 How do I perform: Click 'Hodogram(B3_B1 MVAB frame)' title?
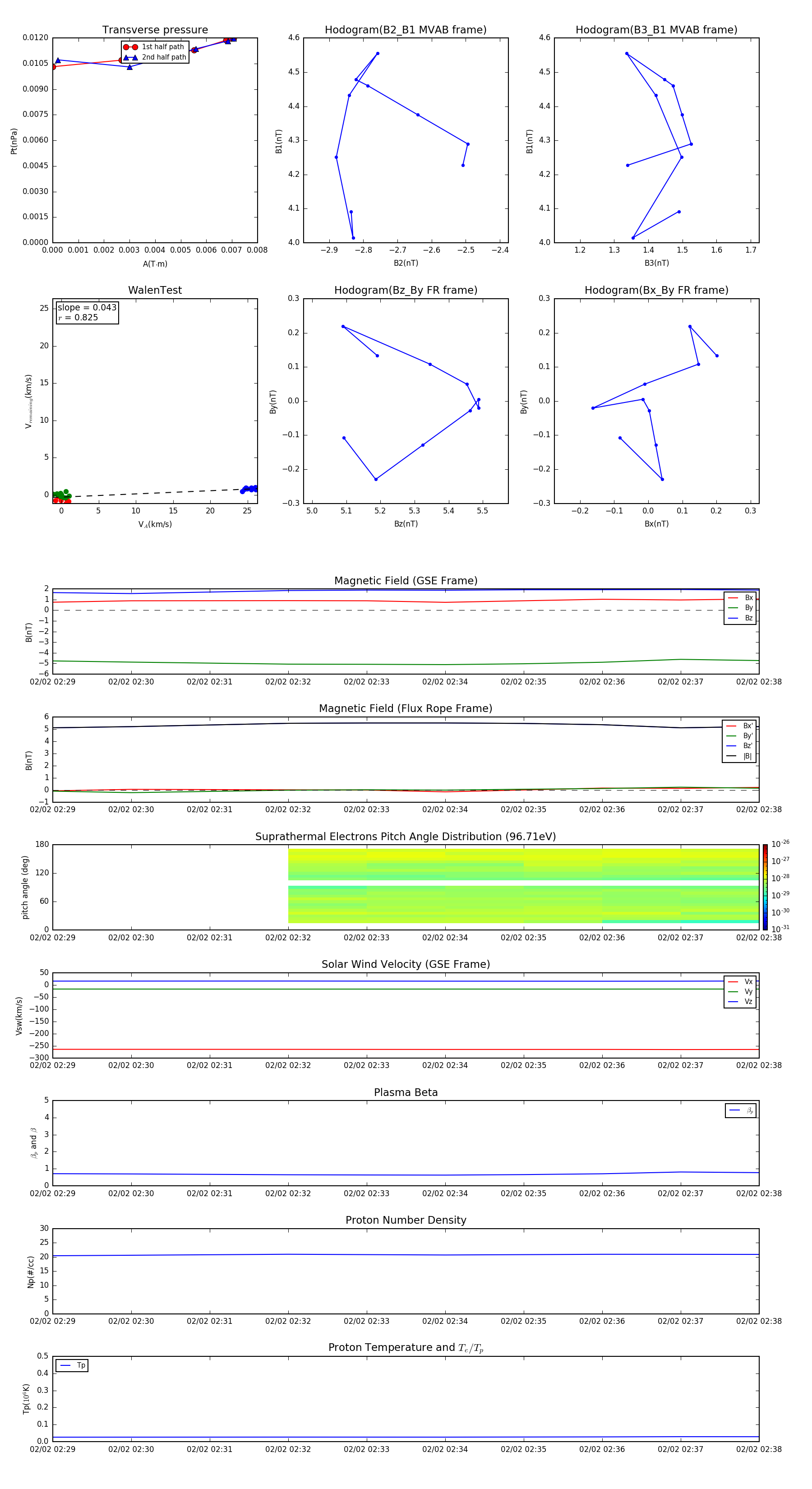pos(656,30)
